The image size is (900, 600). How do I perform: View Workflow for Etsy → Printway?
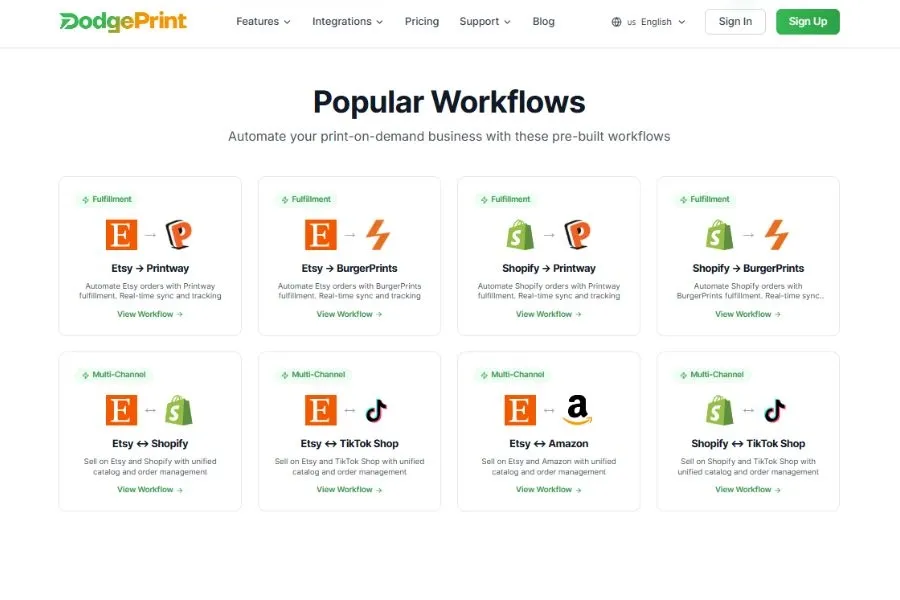(150, 314)
